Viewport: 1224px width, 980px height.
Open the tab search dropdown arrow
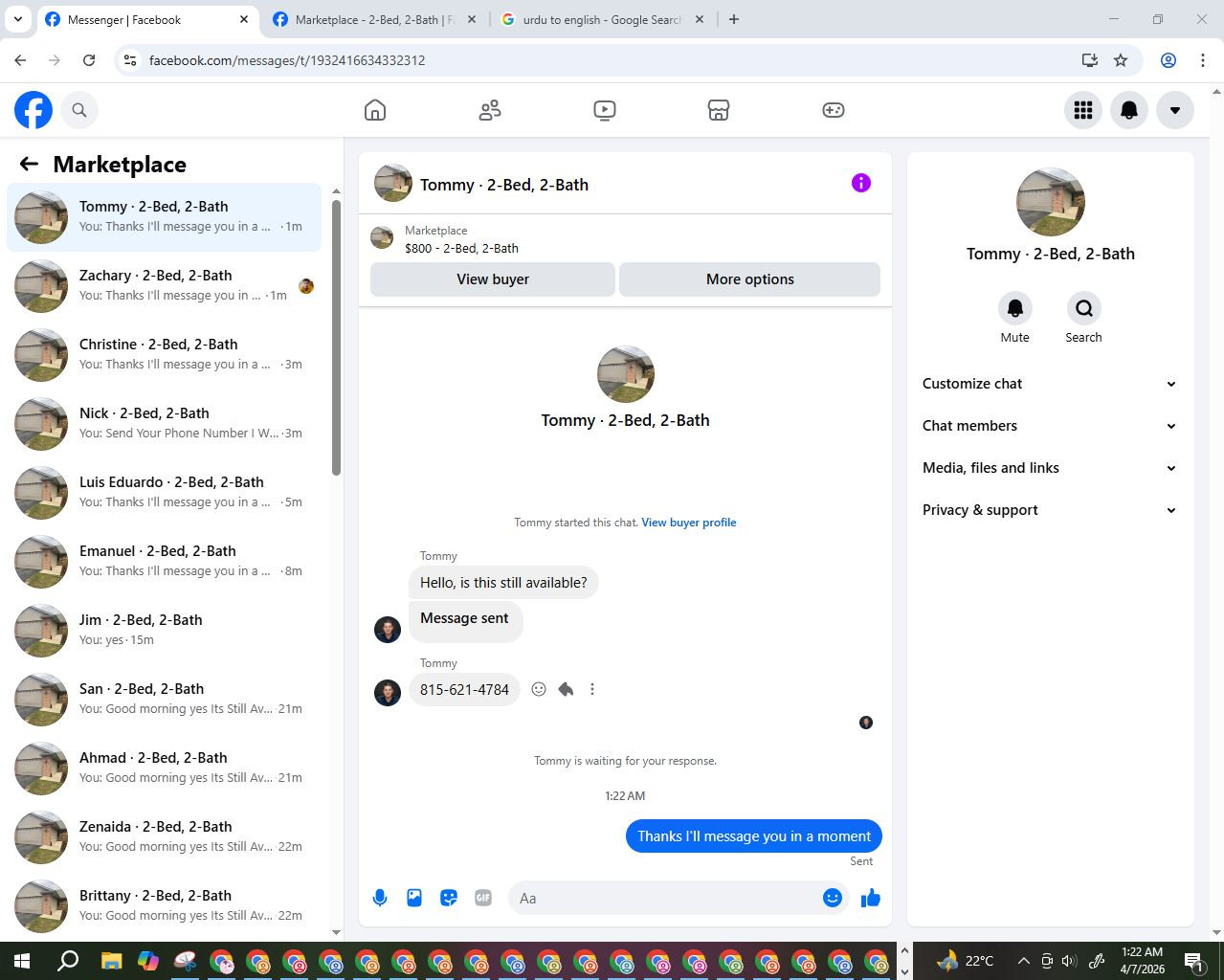click(x=17, y=19)
